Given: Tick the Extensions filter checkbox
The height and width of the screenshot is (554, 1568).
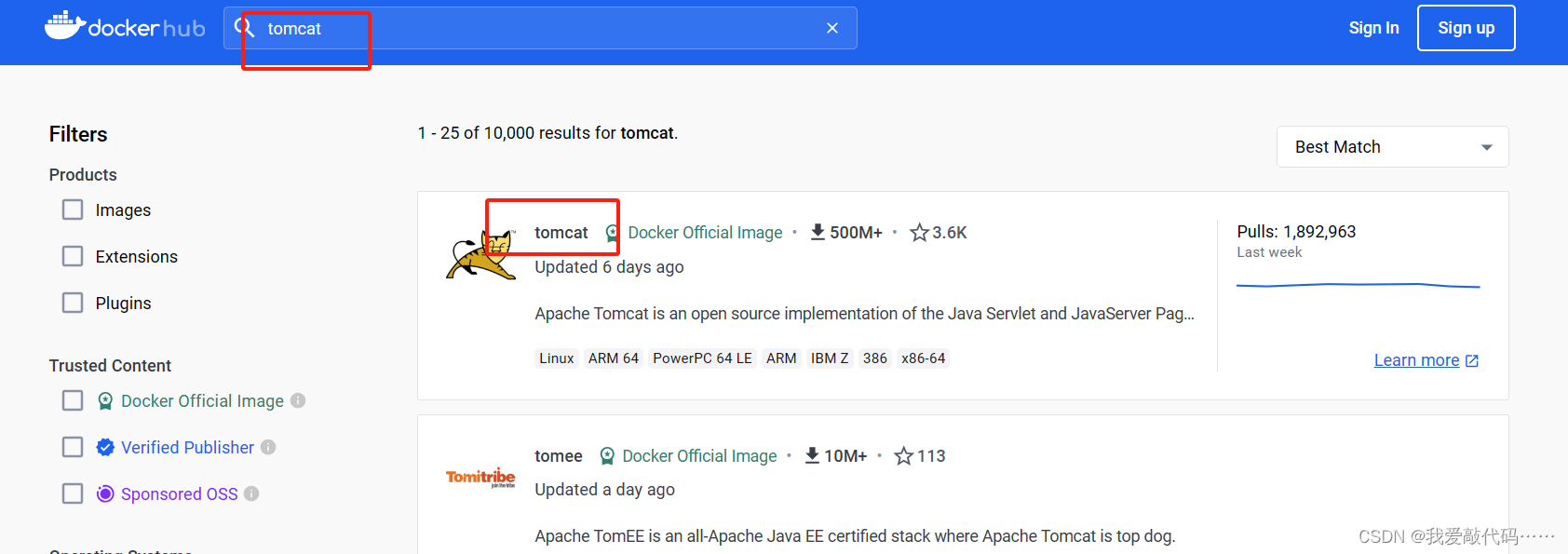Looking at the screenshot, I should (73, 256).
